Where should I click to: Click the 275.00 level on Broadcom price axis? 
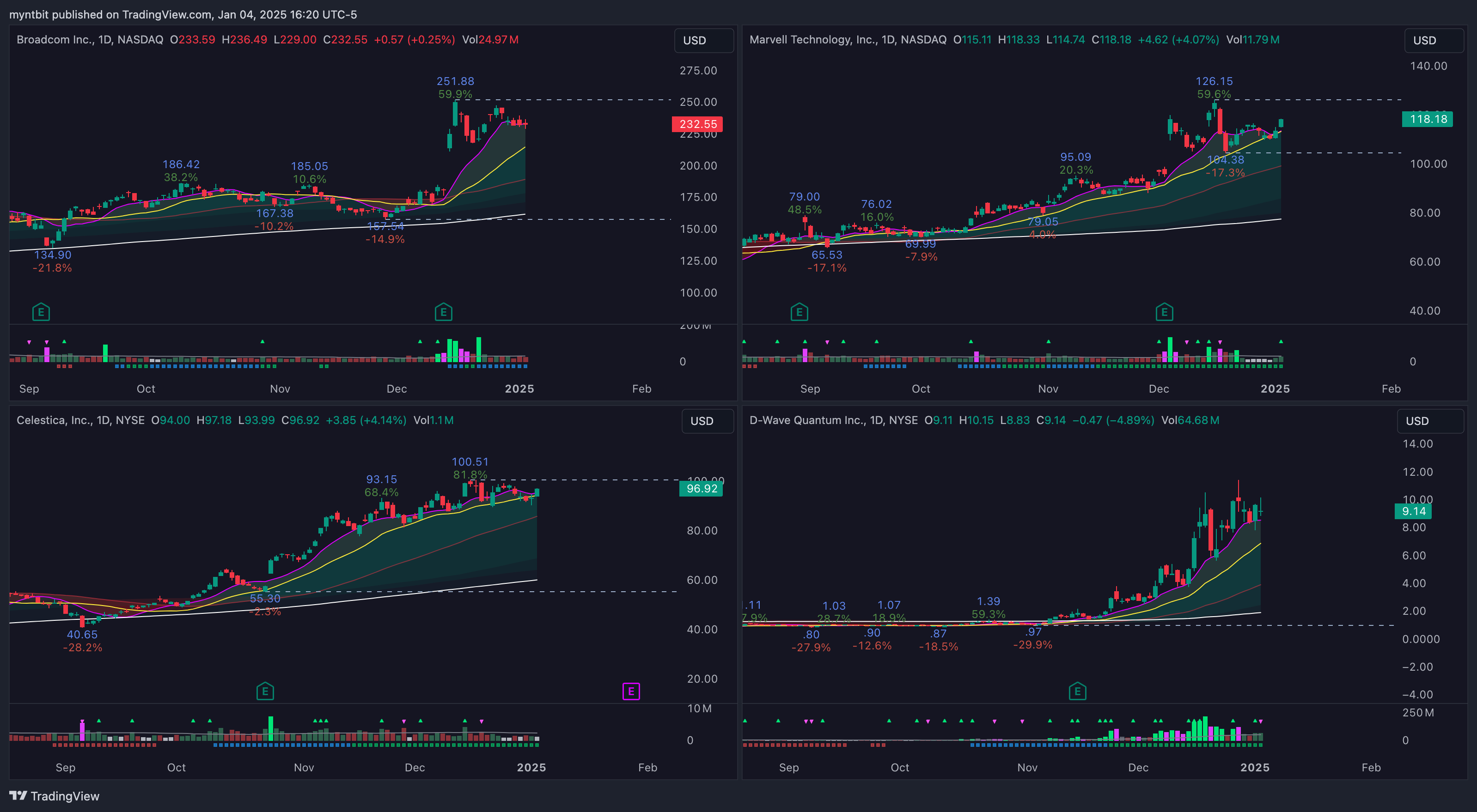click(698, 71)
